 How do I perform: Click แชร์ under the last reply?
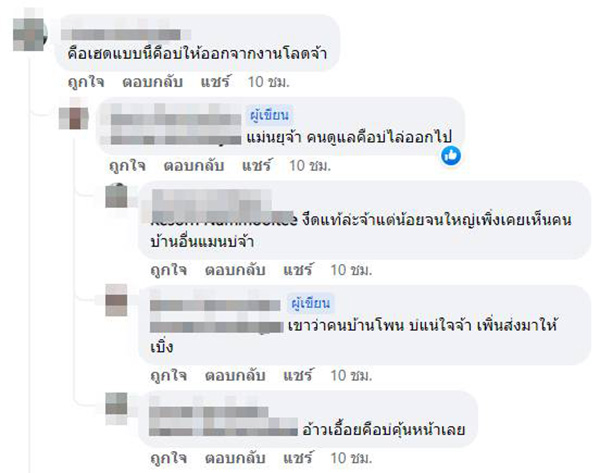coord(298,458)
